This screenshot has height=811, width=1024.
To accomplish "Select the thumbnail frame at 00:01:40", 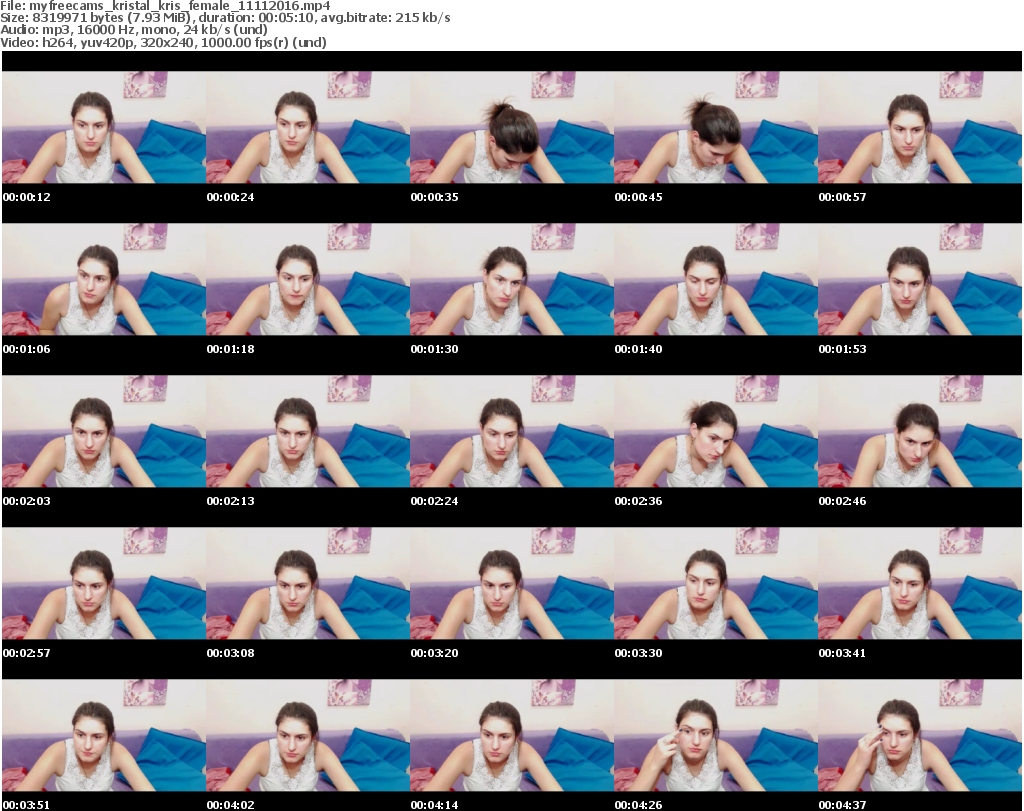I will 716,279.
